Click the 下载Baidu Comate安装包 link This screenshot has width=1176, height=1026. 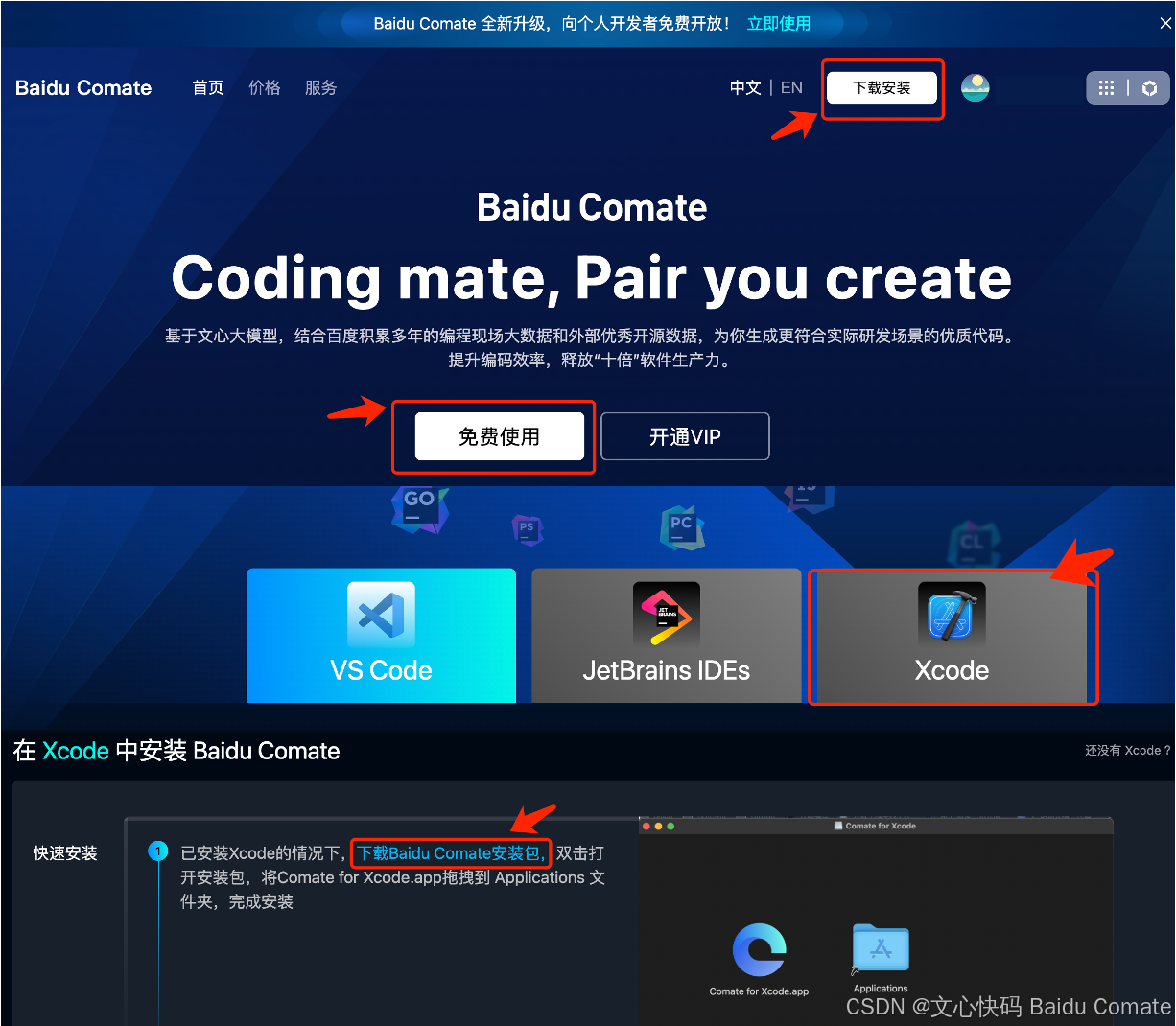pyautogui.click(x=449, y=853)
